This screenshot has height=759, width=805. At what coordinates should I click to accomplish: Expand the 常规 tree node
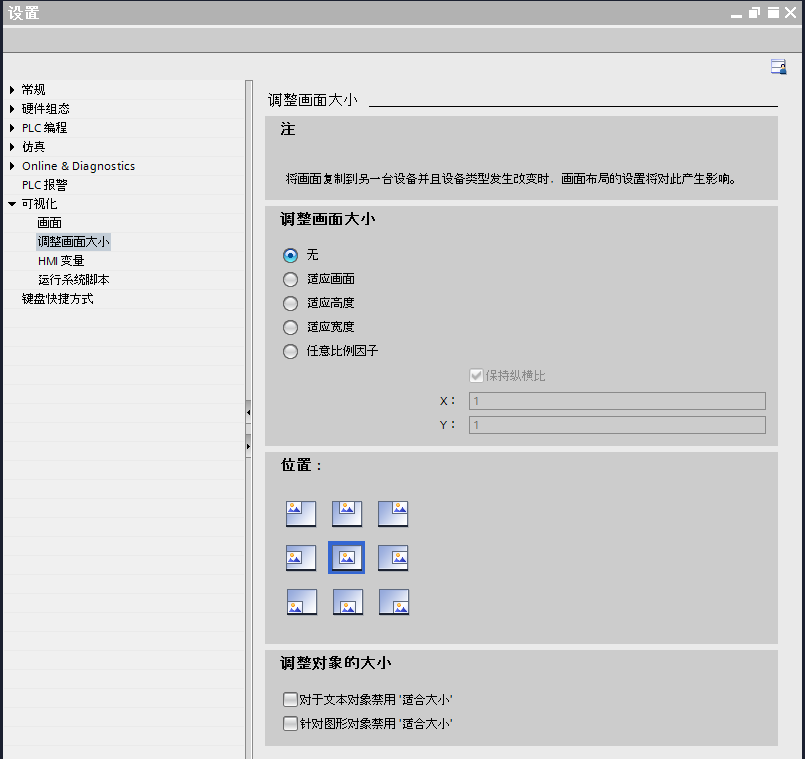coord(12,90)
